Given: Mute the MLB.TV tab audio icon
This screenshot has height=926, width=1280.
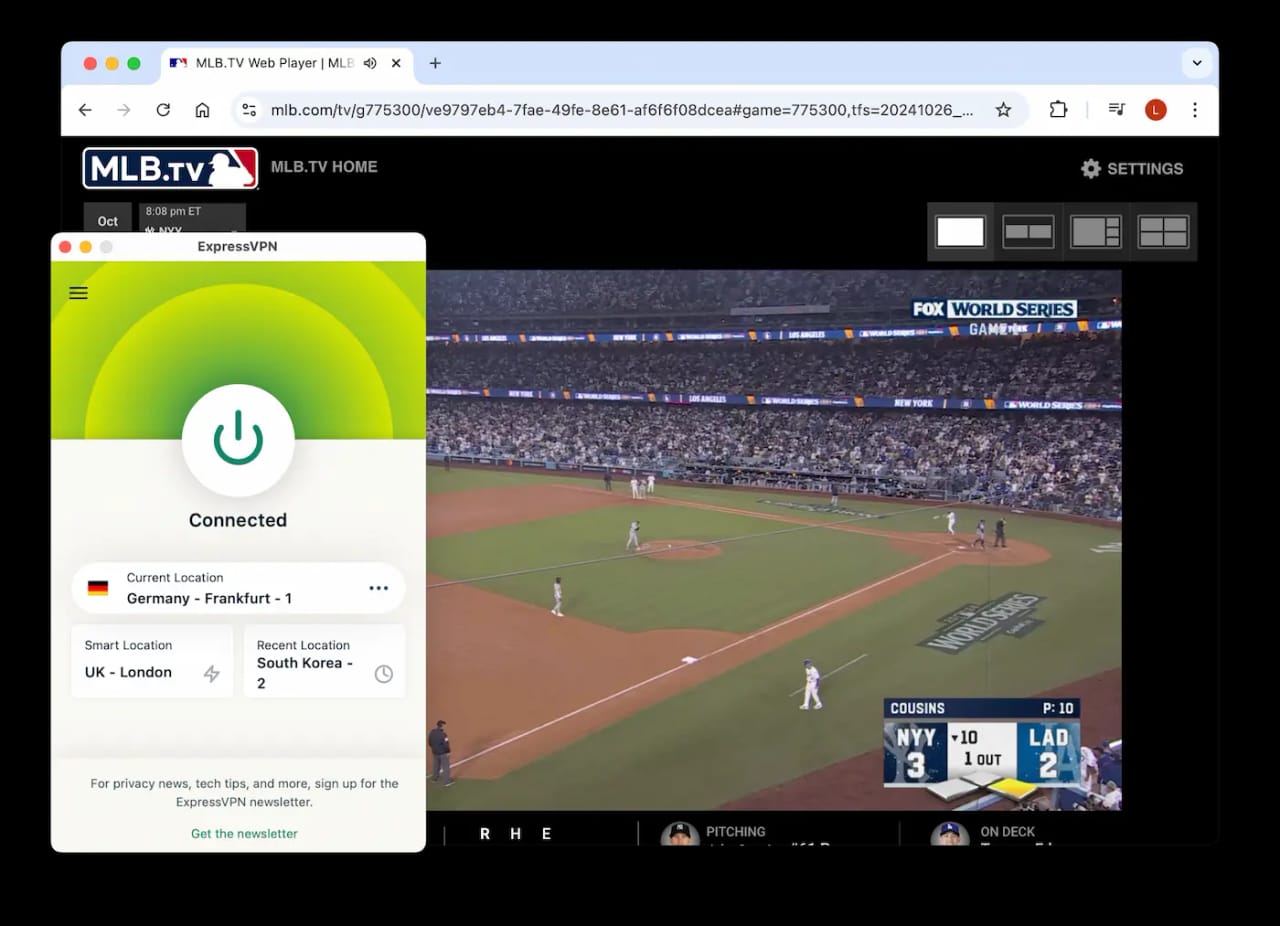Looking at the screenshot, I should coord(370,63).
